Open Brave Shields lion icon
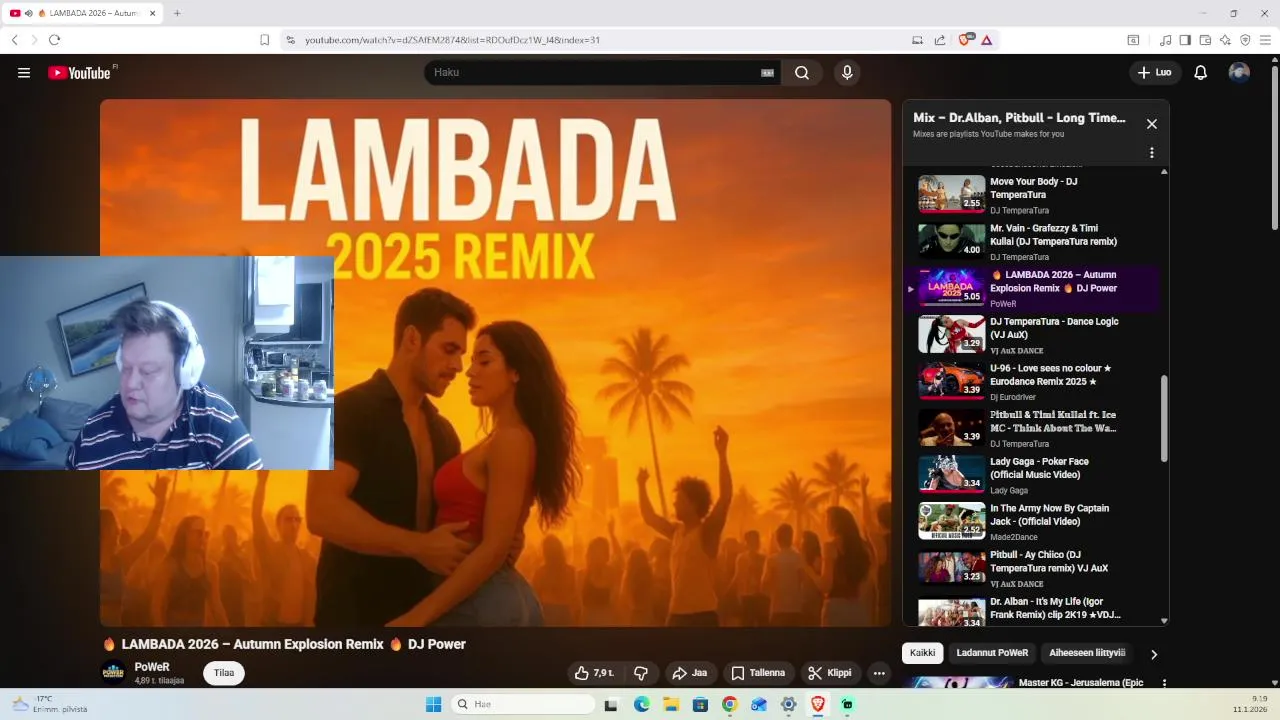 [965, 40]
